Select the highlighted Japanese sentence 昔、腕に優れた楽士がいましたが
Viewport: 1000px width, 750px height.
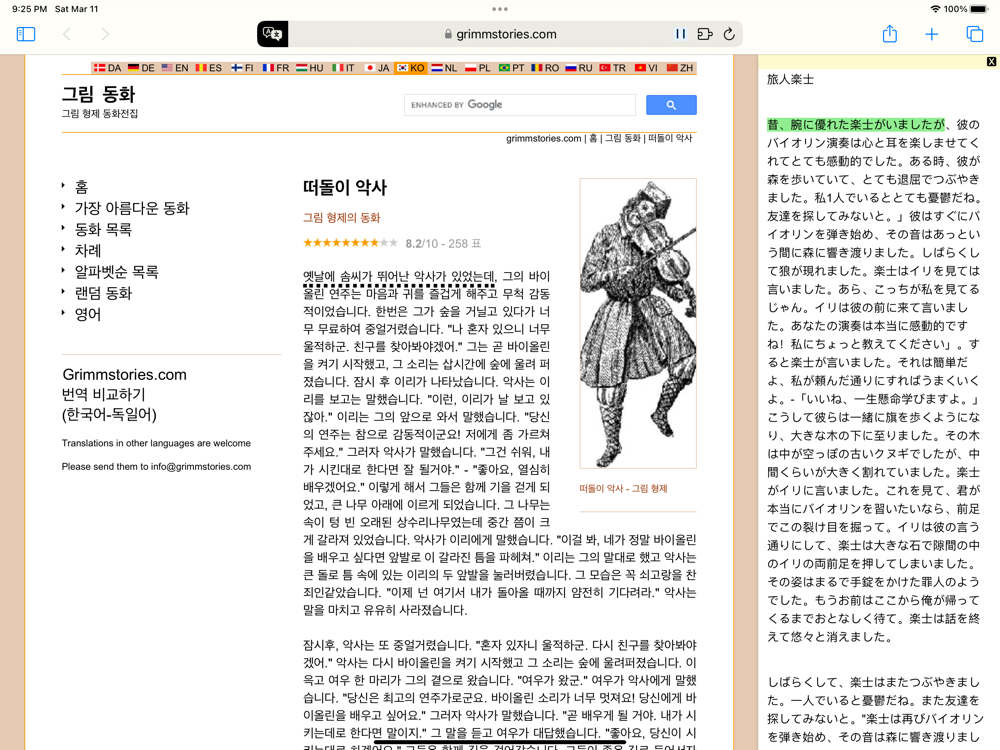click(x=856, y=124)
